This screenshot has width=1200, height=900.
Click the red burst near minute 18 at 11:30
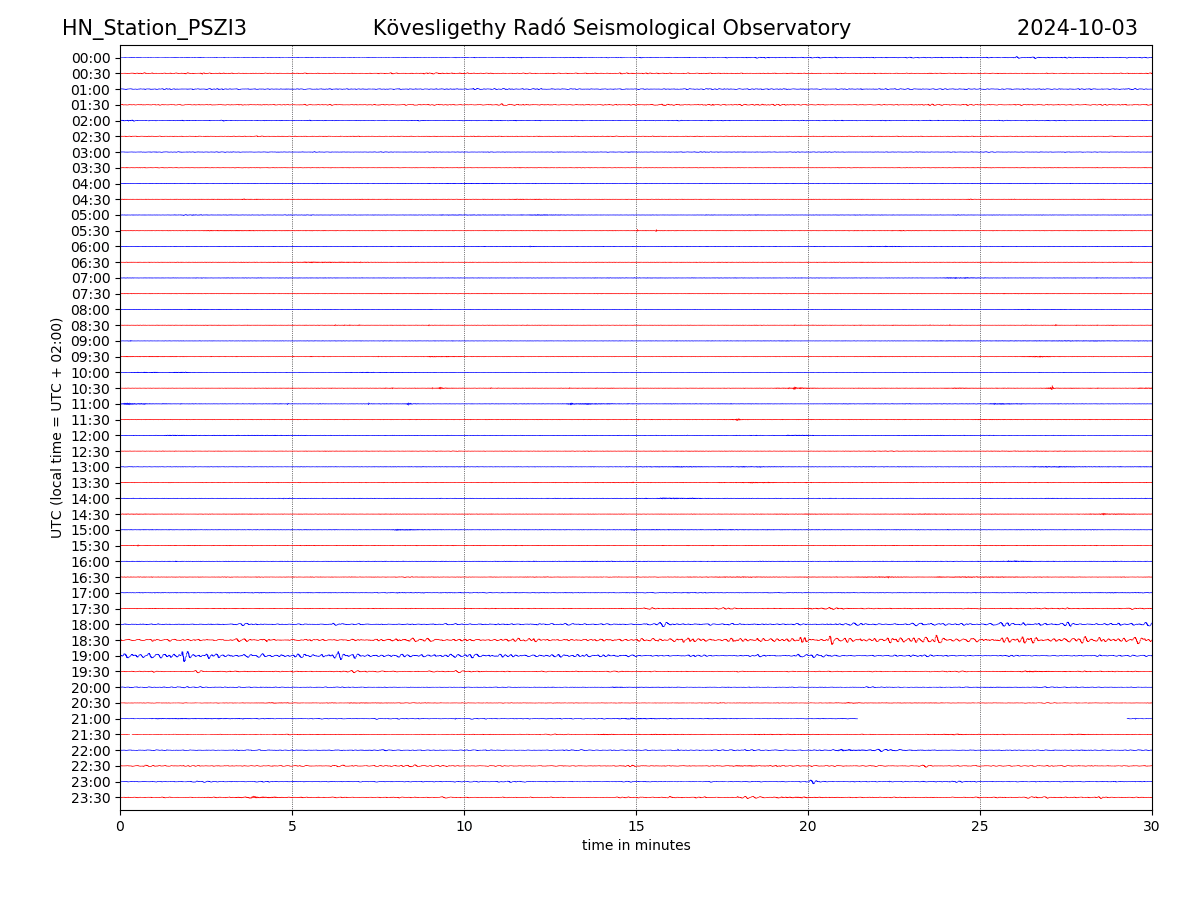click(738, 420)
